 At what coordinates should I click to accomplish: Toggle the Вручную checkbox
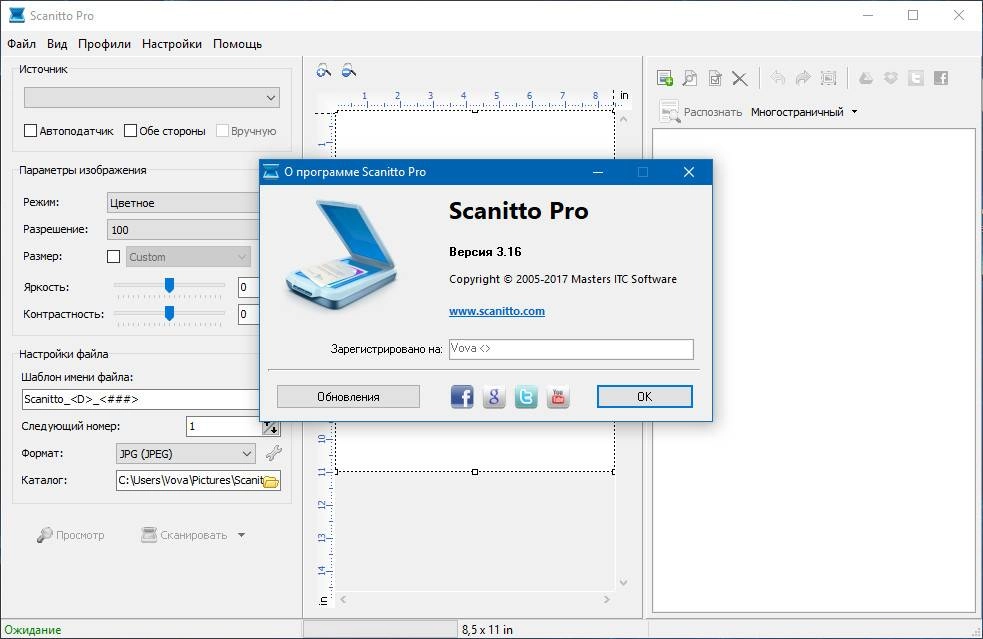(x=222, y=130)
